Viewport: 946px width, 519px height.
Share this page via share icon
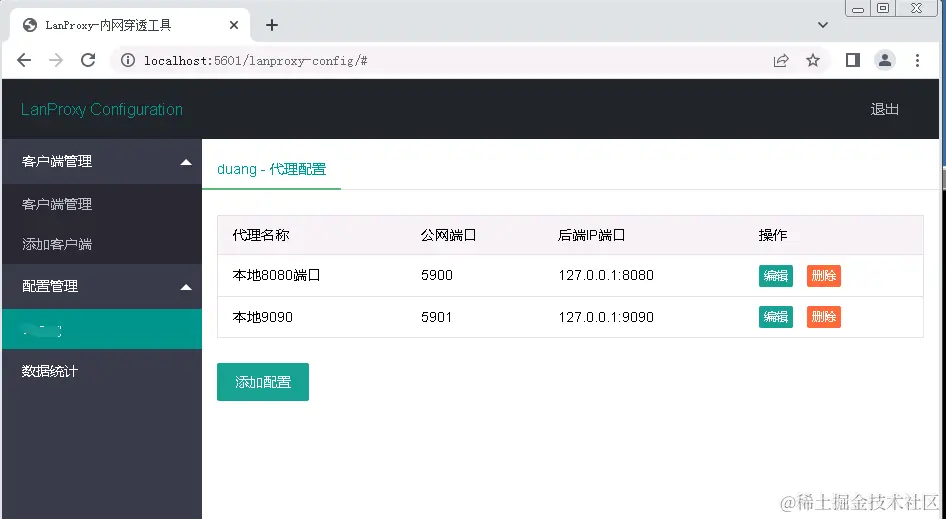pyautogui.click(x=781, y=60)
